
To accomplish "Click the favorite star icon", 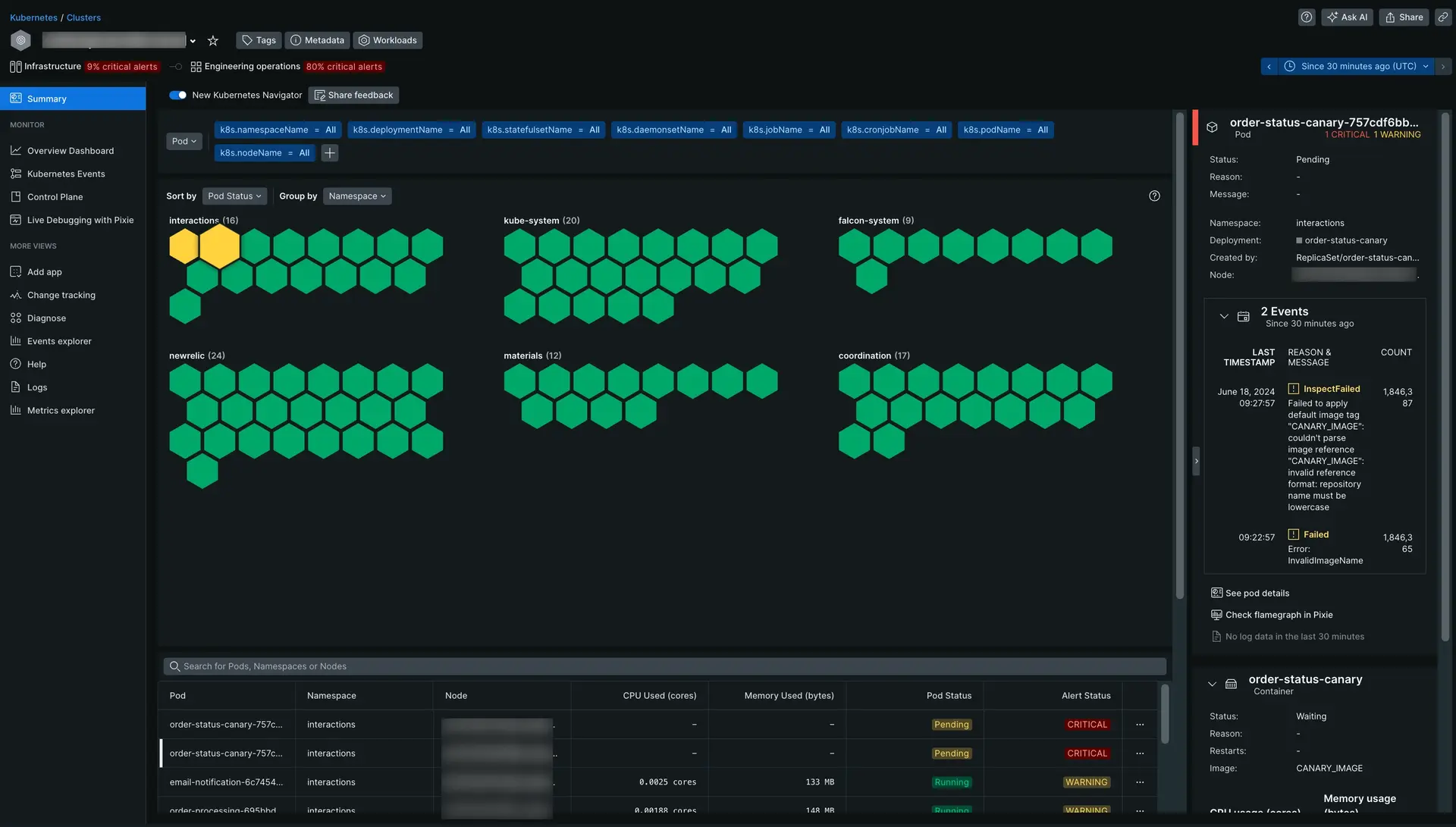I will point(213,41).
